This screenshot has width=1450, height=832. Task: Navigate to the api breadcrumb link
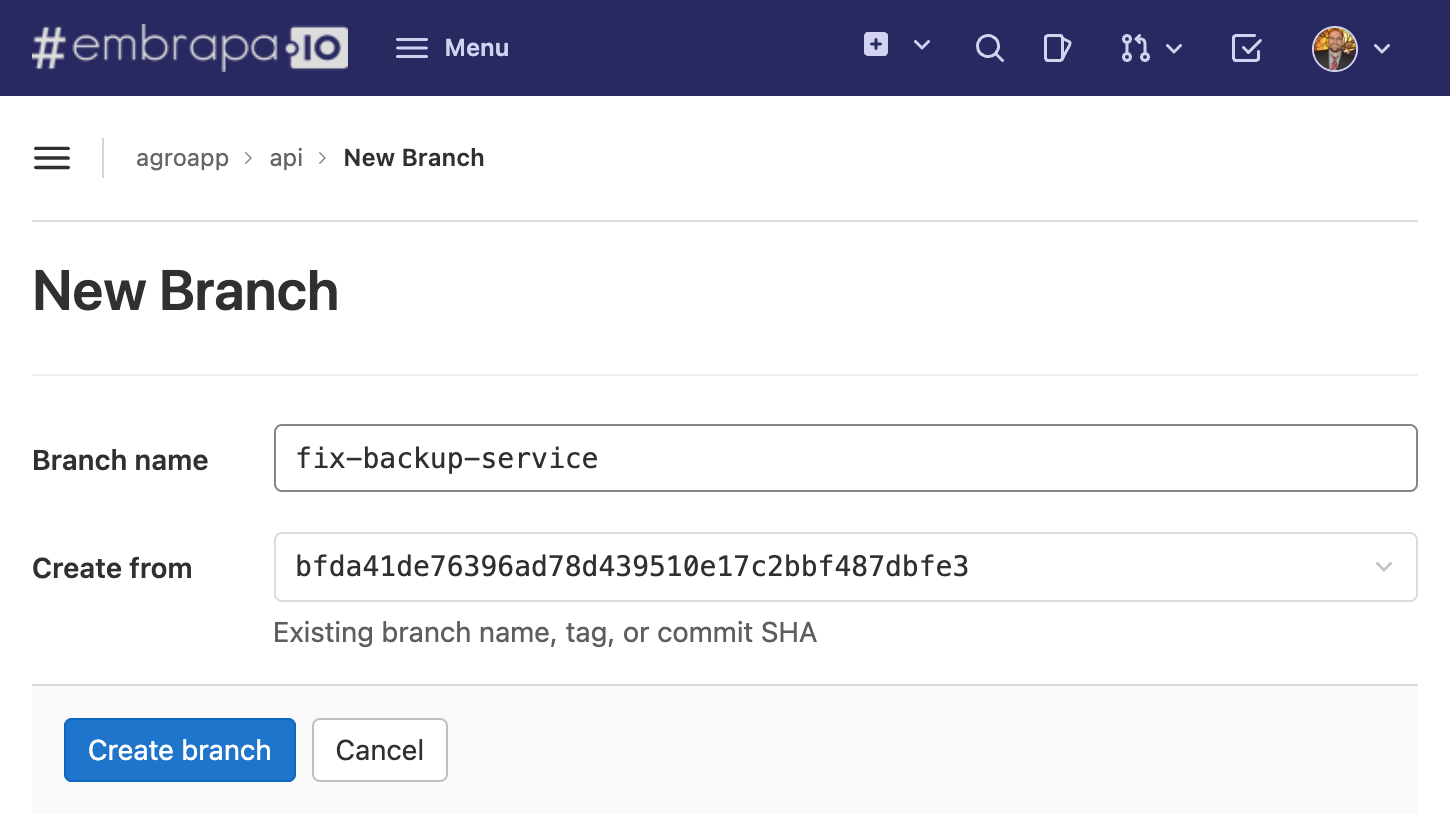click(x=286, y=158)
